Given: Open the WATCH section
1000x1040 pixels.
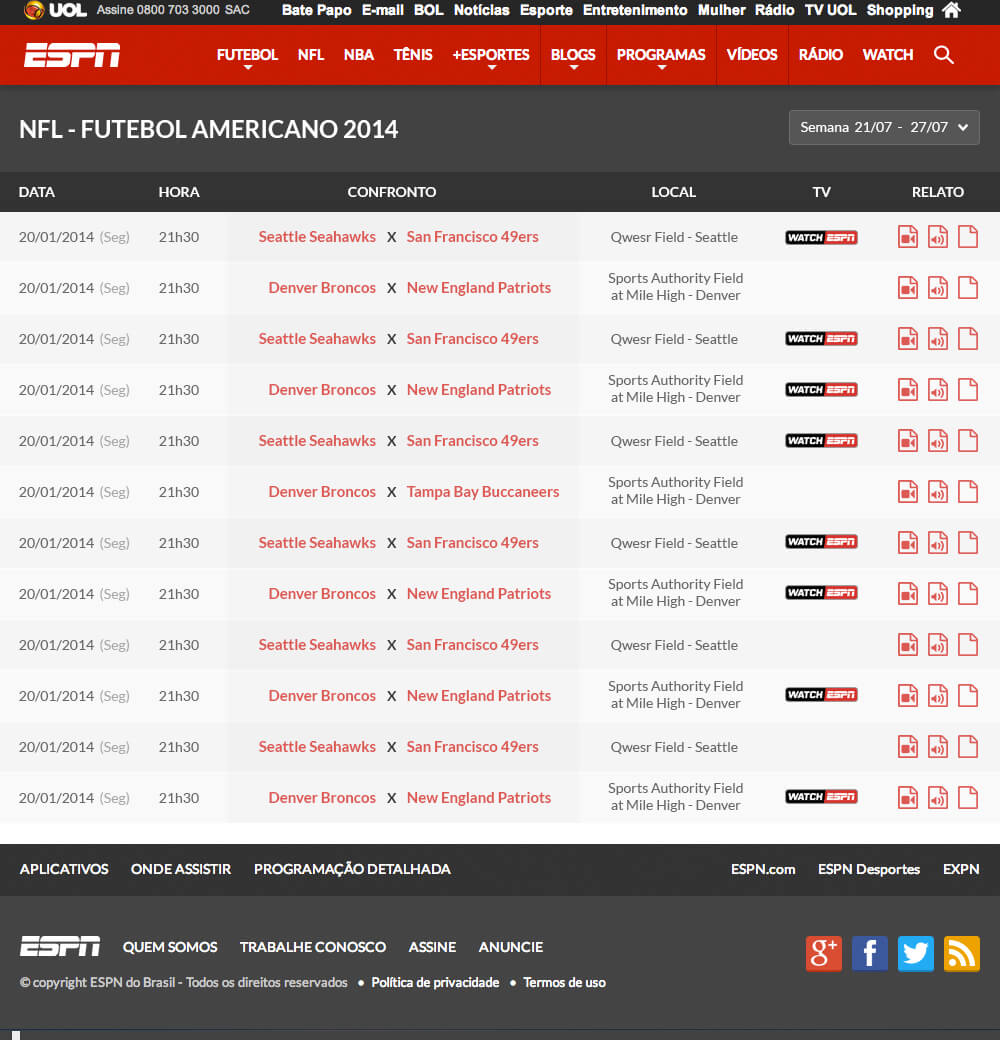Looking at the screenshot, I should point(888,55).
